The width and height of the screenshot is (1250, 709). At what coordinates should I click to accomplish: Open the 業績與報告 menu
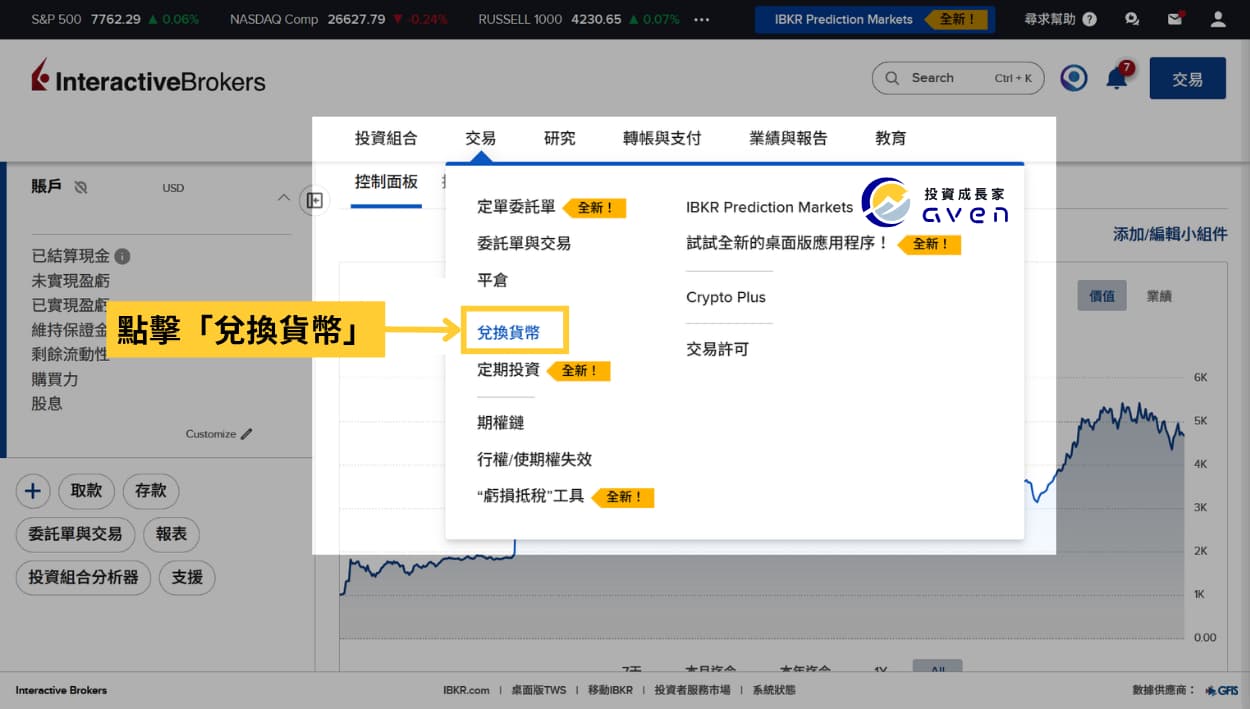coord(788,138)
